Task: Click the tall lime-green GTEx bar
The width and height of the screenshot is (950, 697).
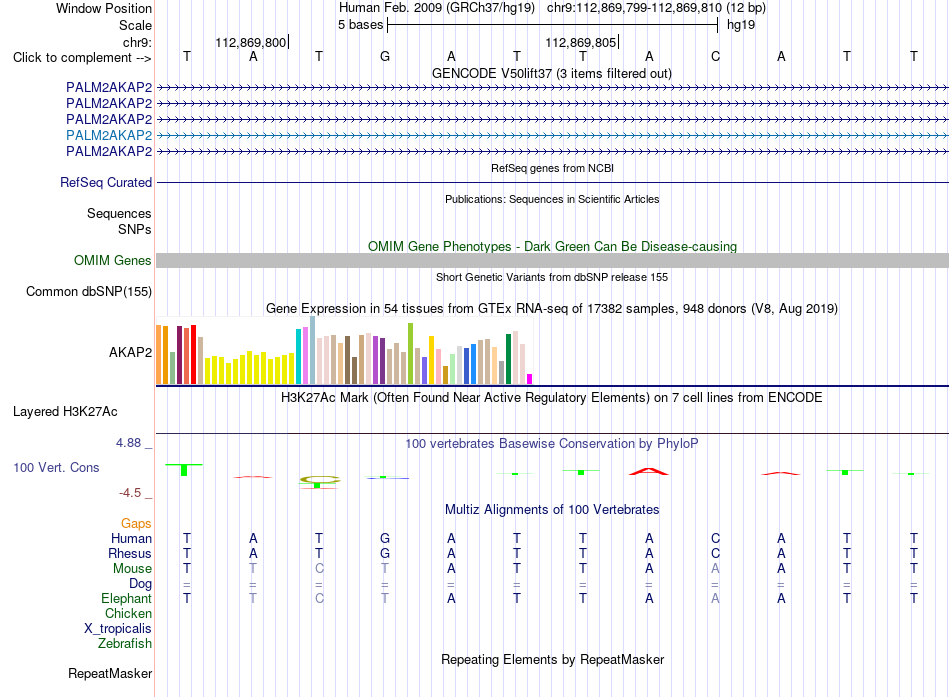Action: tap(411, 353)
